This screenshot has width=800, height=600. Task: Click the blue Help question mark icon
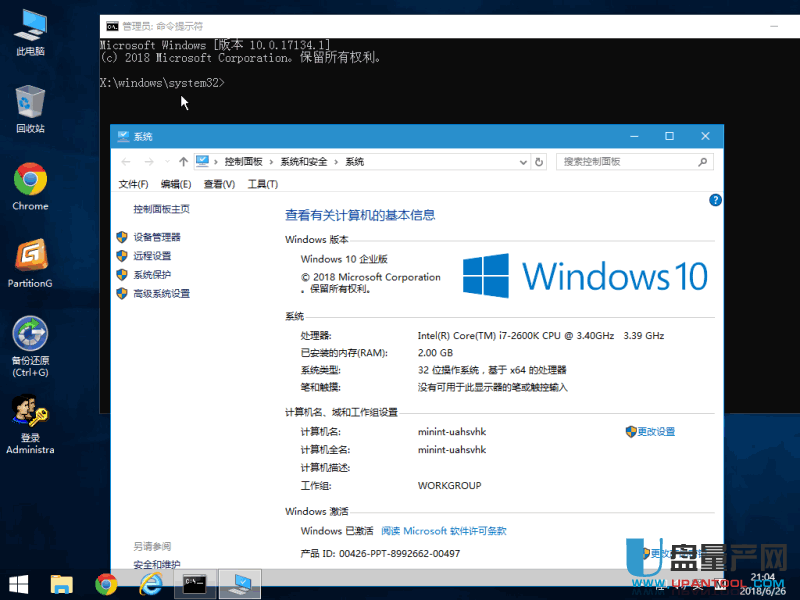[715, 200]
